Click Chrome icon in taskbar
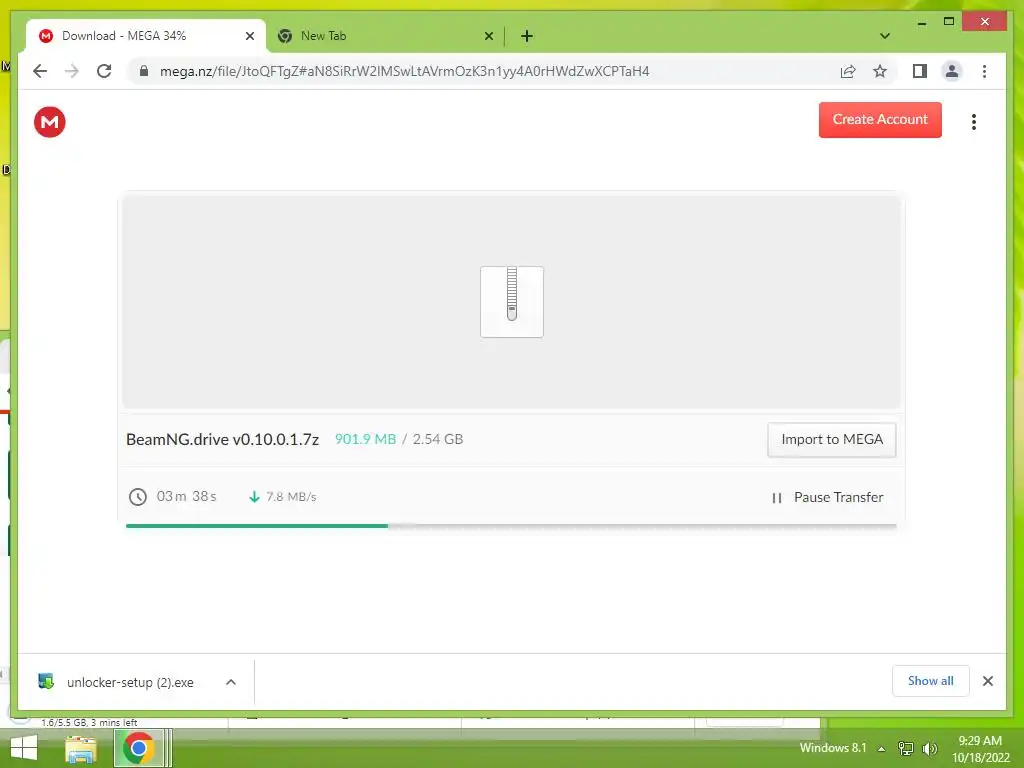 138,748
